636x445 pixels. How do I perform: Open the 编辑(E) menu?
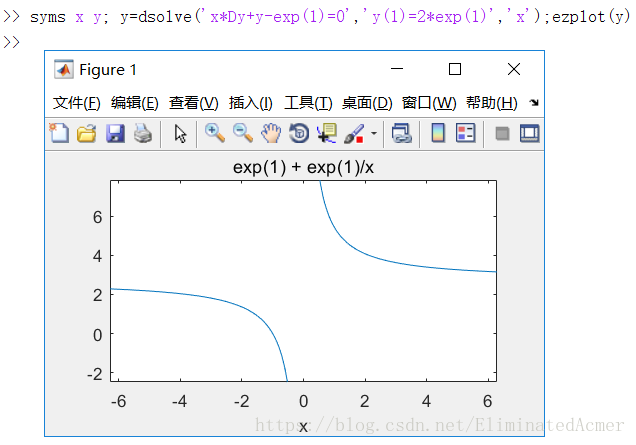tap(135, 103)
